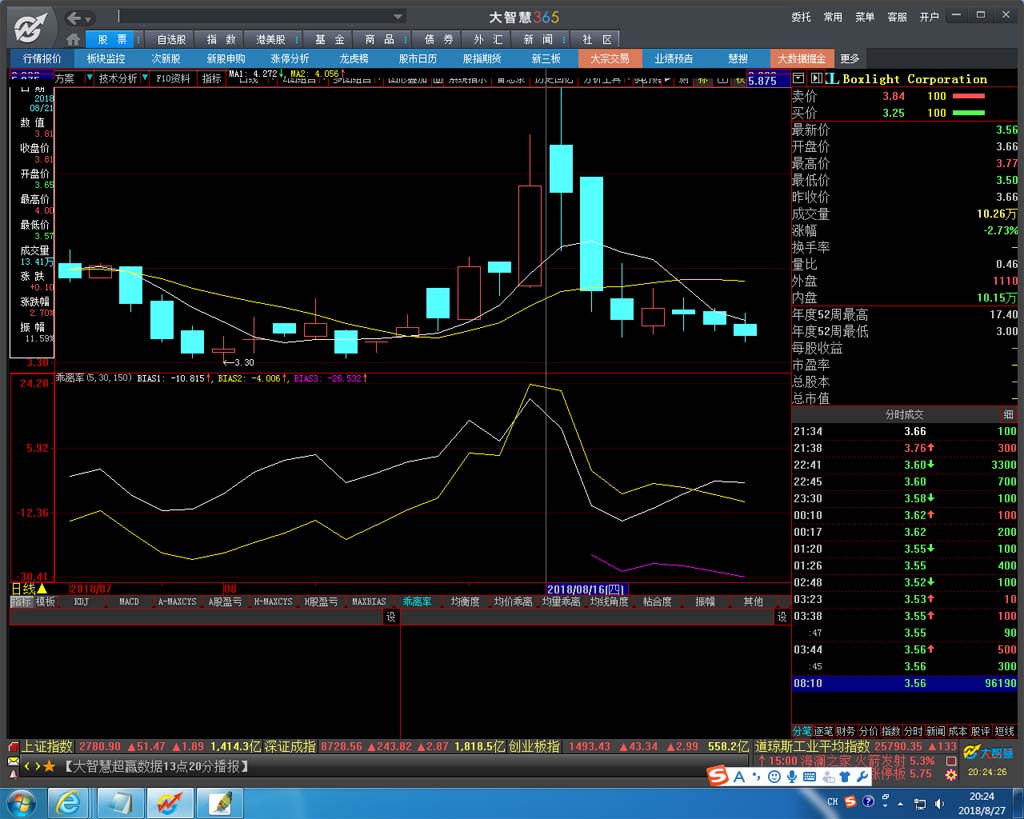
Task: Click 委托 in the title bar
Action: pyautogui.click(x=801, y=17)
